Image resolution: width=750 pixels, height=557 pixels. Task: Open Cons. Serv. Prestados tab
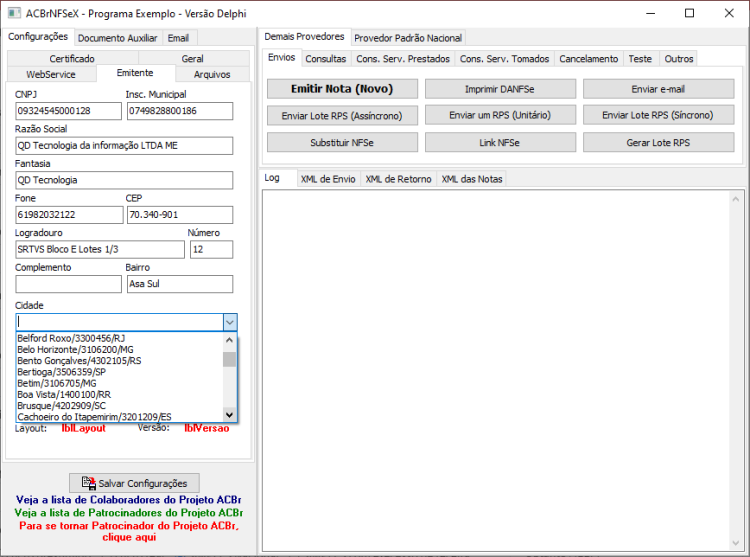(403, 59)
